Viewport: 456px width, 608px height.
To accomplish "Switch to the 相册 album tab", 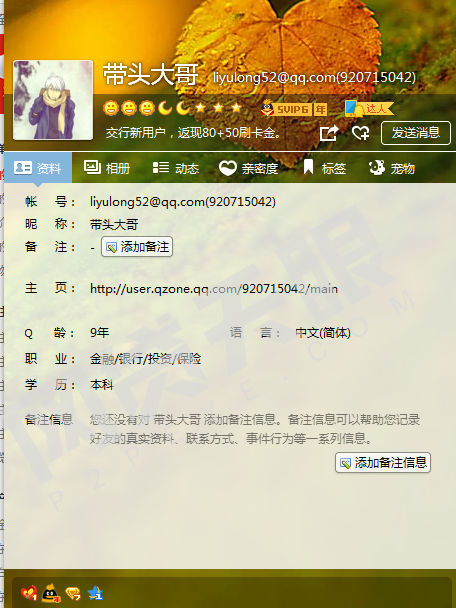I will click(x=107, y=168).
